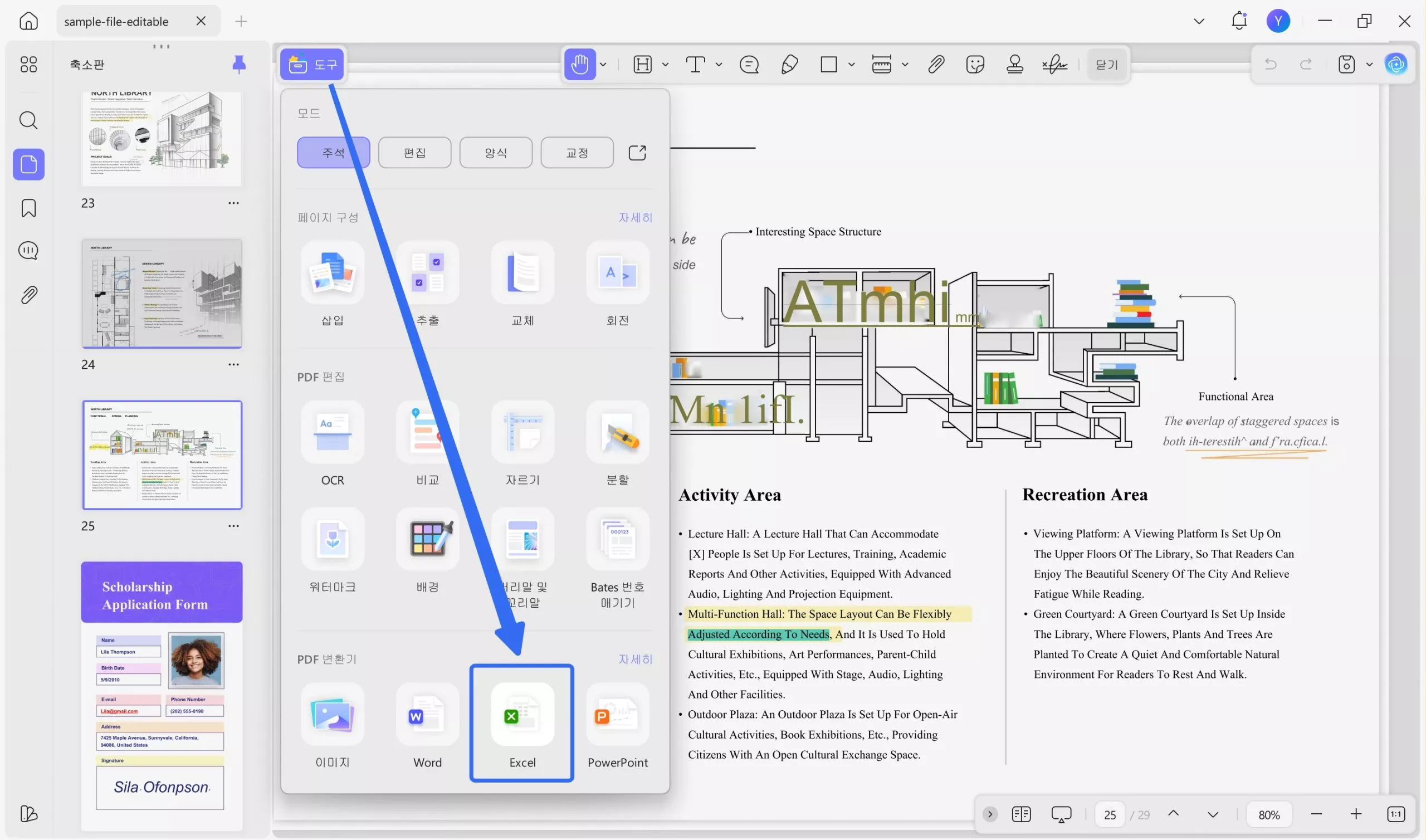This screenshot has width=1426, height=840.
Task: Open page 24 thumbnail options menu
Action: [x=233, y=364]
